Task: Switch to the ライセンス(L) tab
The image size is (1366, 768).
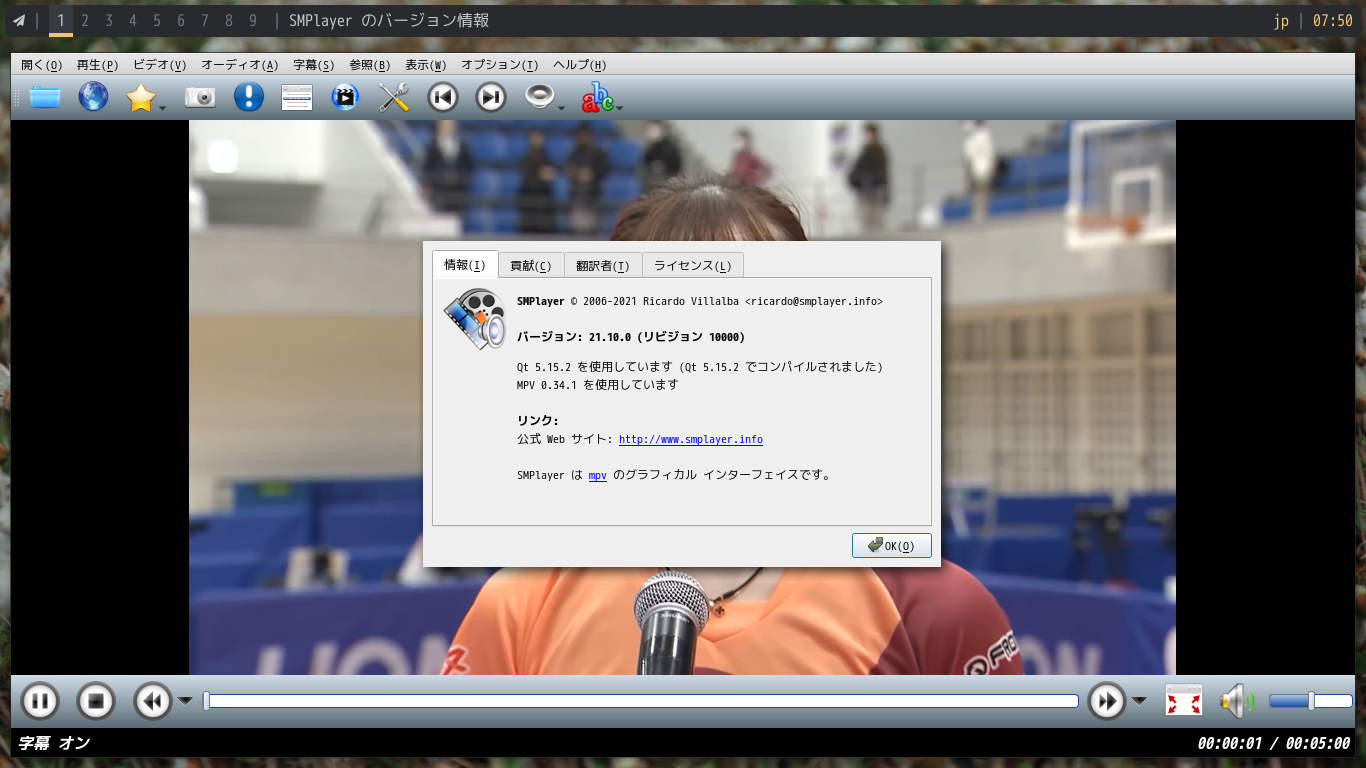Action: tap(692, 266)
